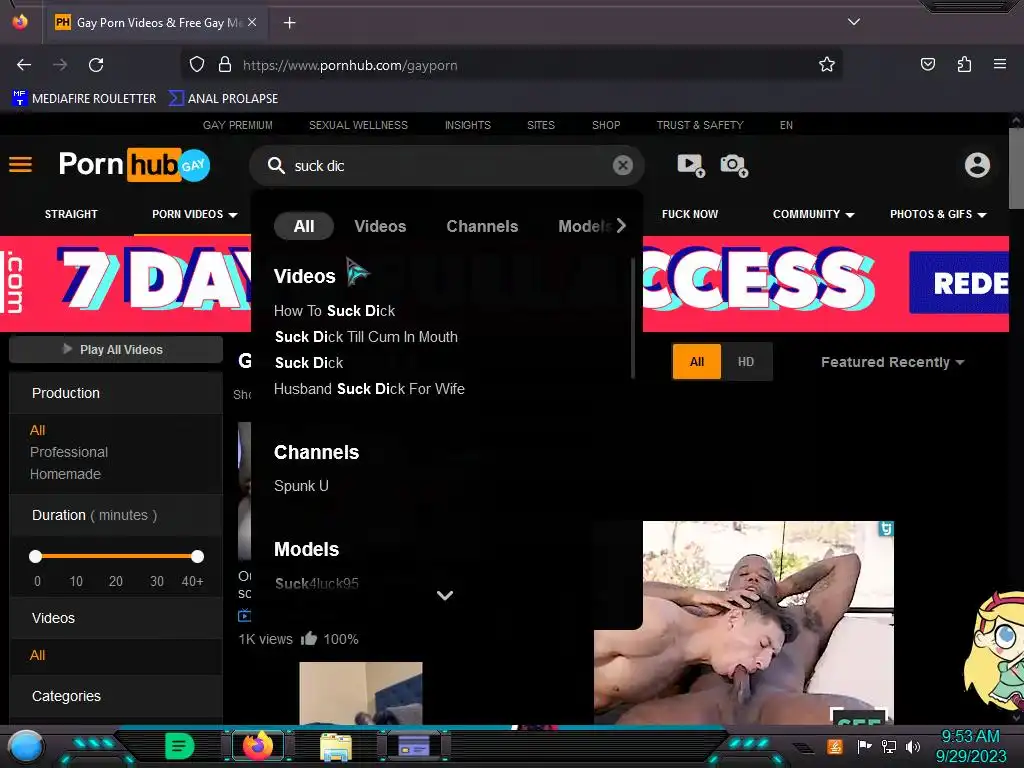
Task: Open TRUST & SAFETY link
Action: [700, 125]
